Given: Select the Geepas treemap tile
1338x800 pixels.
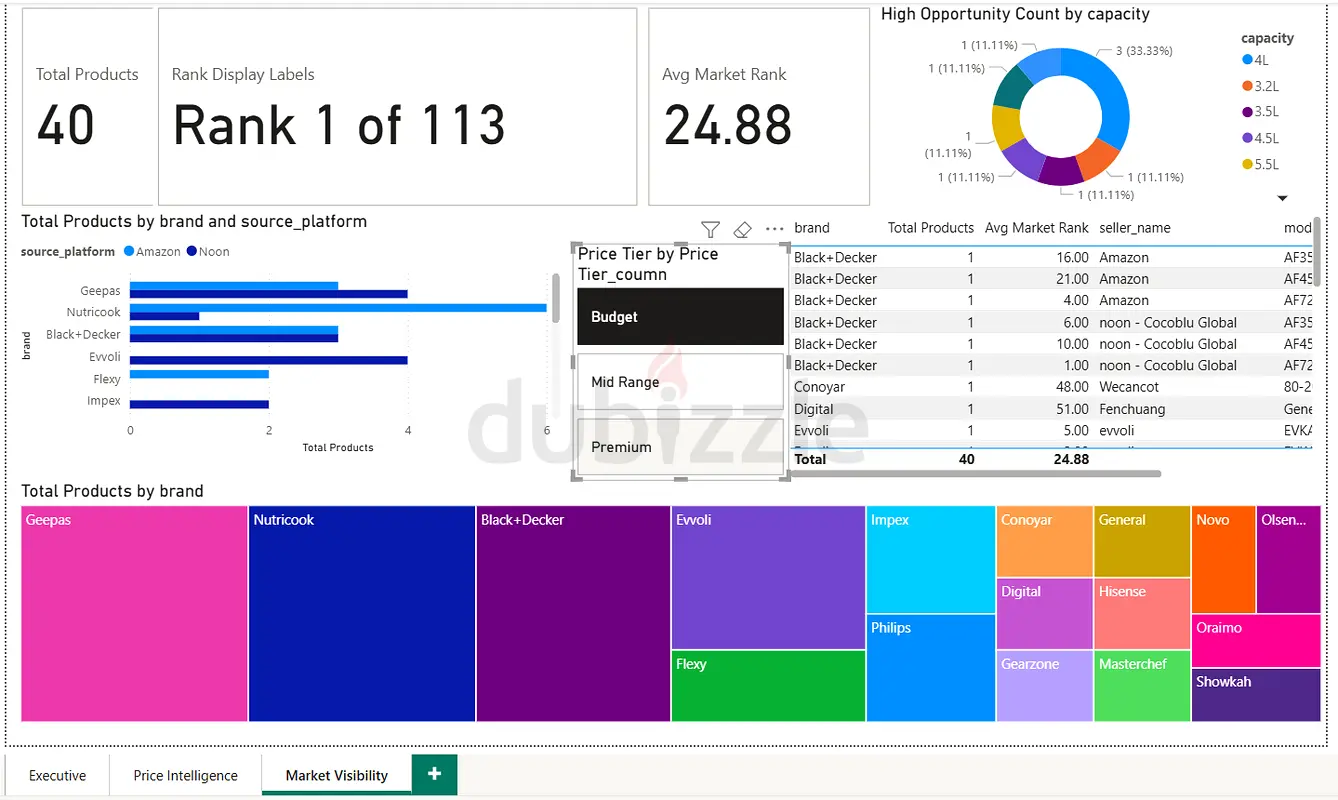Looking at the screenshot, I should [134, 613].
